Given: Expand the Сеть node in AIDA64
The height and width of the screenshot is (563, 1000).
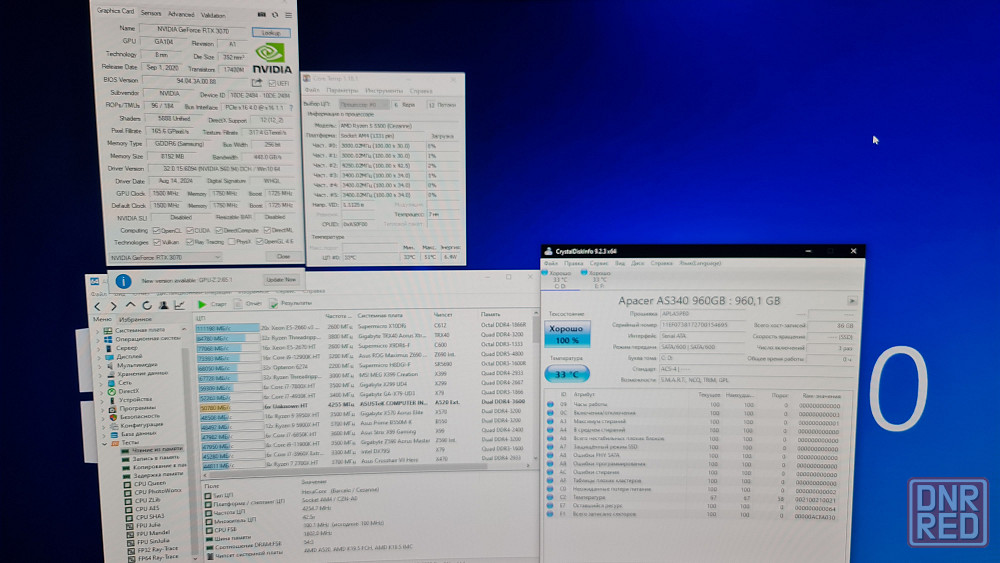Looking at the screenshot, I should tap(101, 383).
